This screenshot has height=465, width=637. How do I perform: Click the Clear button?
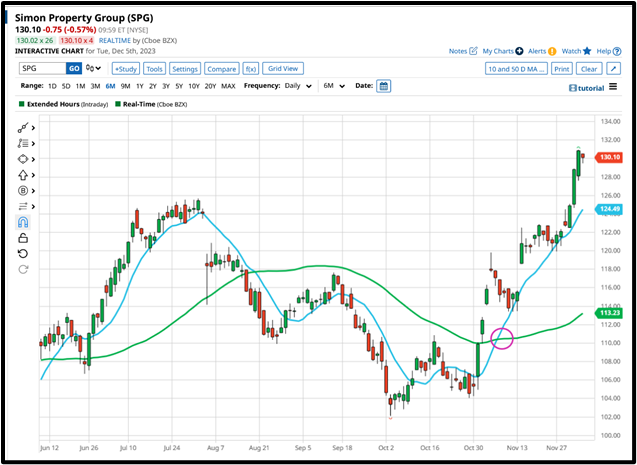click(589, 69)
